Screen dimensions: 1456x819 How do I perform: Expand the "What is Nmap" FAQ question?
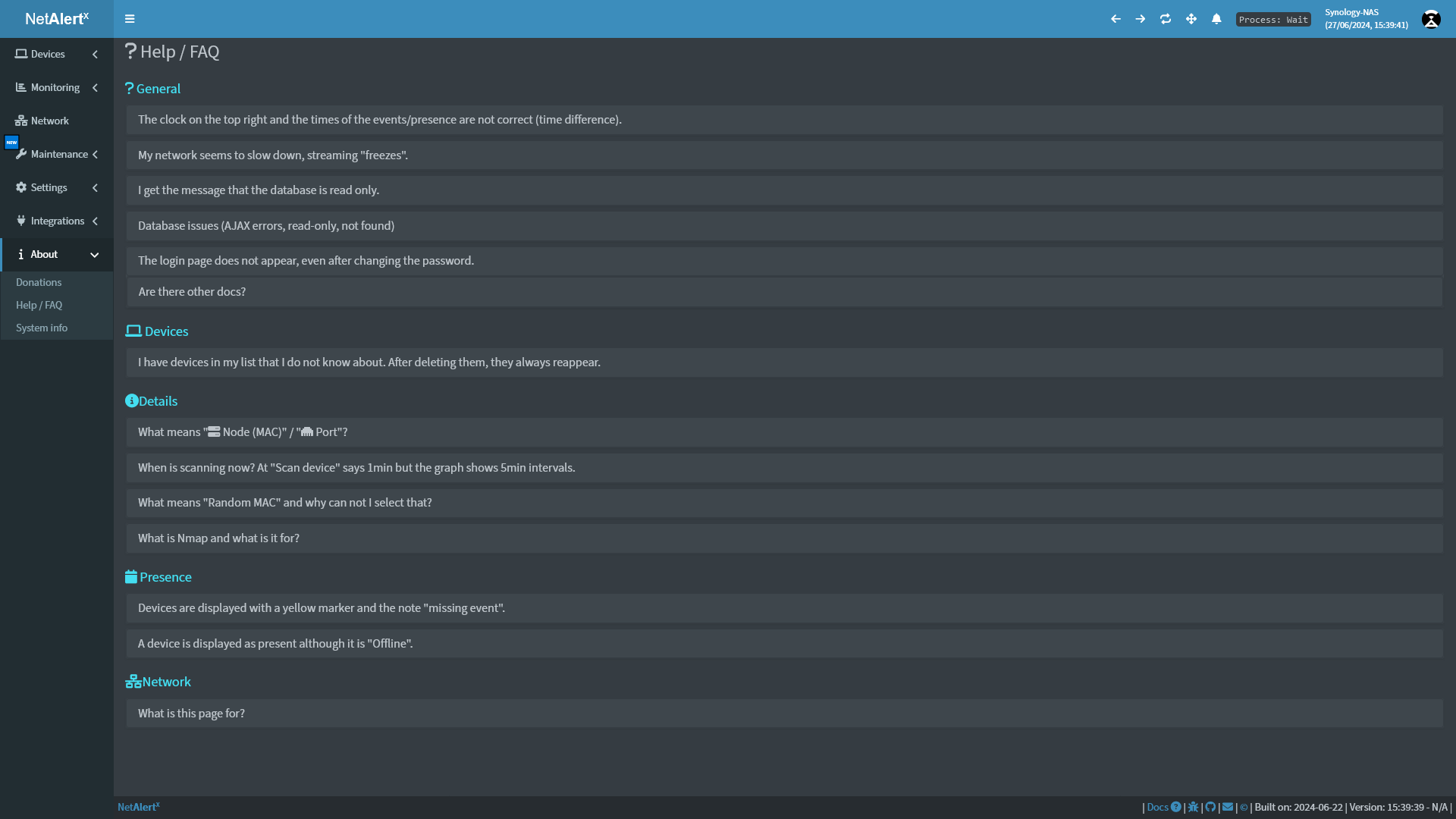click(218, 538)
